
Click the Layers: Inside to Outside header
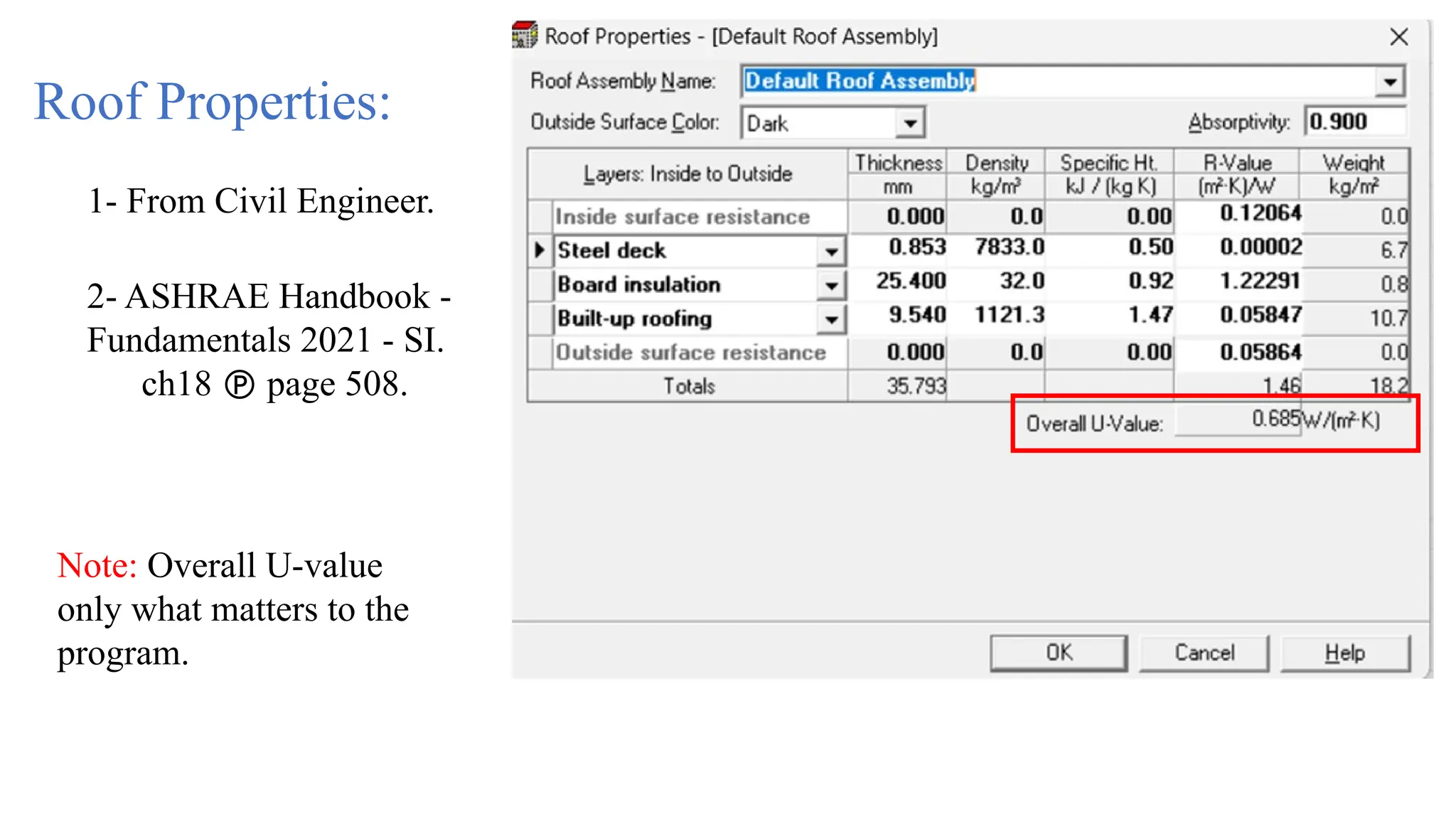(687, 174)
